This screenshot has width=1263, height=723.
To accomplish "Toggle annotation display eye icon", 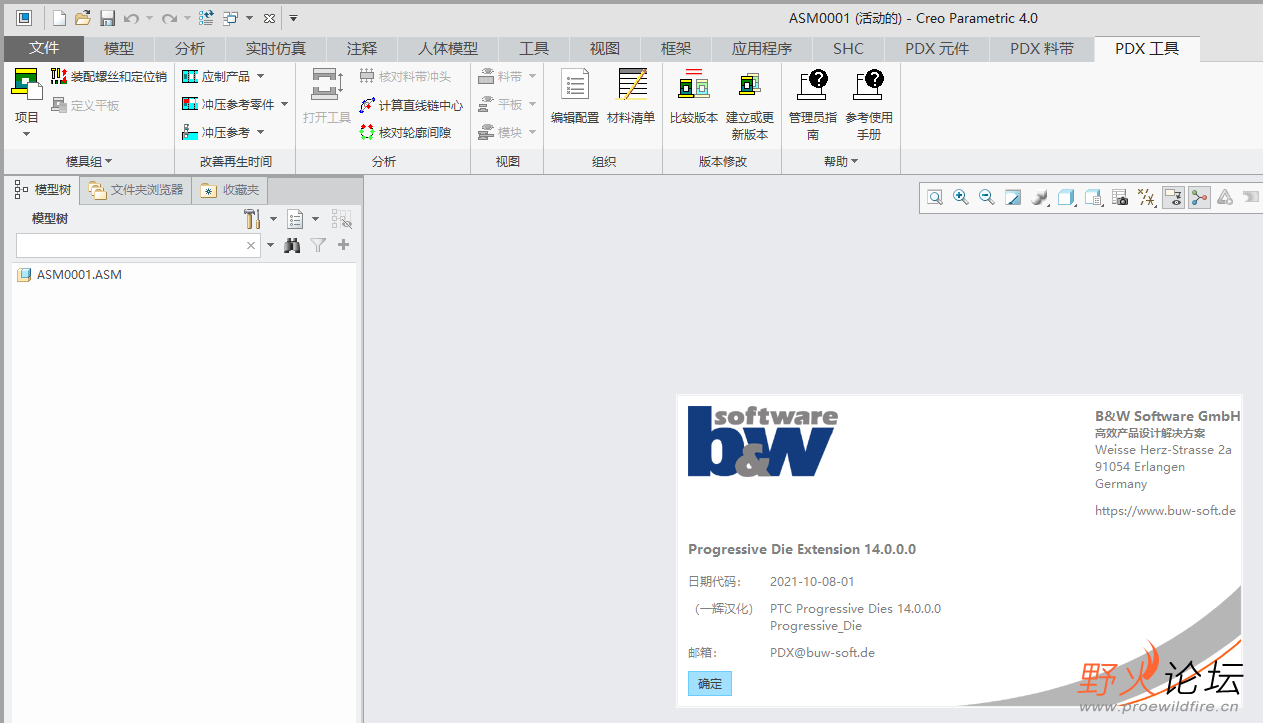I will pyautogui.click(x=1173, y=198).
